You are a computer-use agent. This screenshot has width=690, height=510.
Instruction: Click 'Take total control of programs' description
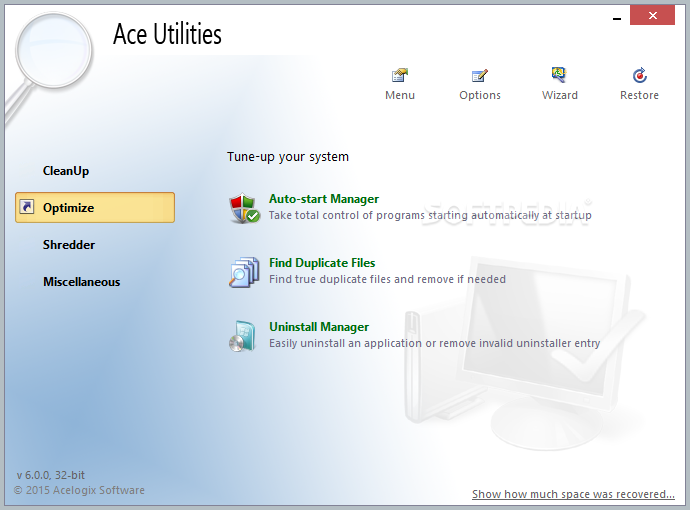pos(430,215)
